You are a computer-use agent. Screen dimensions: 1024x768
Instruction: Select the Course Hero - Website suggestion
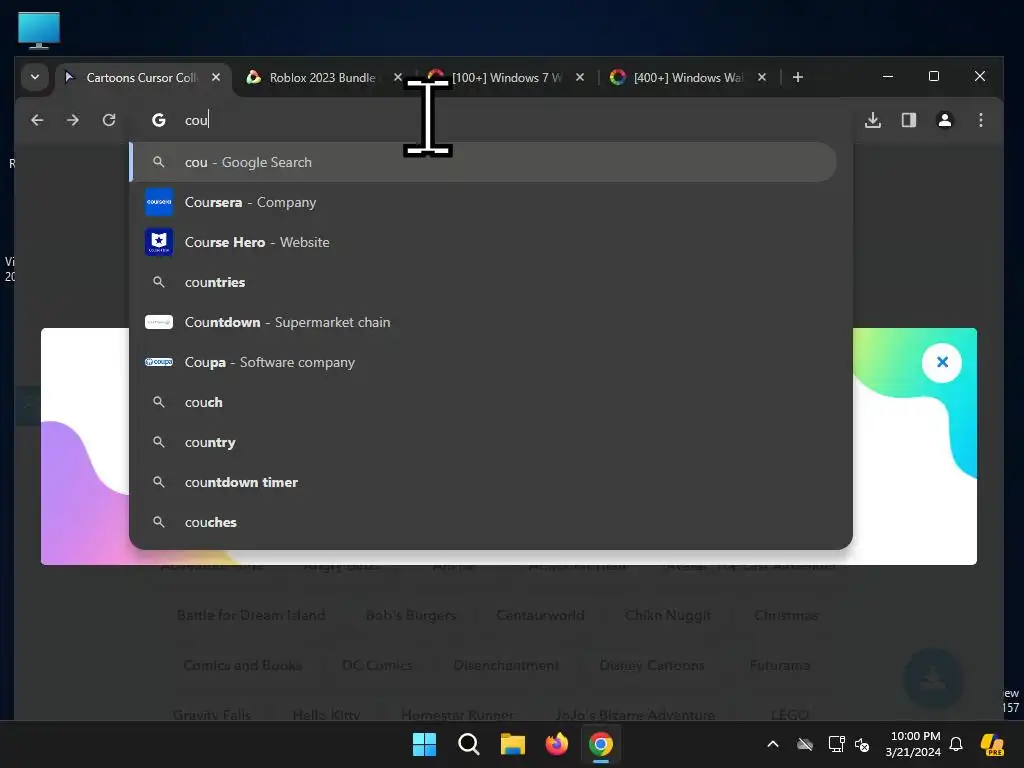click(x=483, y=242)
